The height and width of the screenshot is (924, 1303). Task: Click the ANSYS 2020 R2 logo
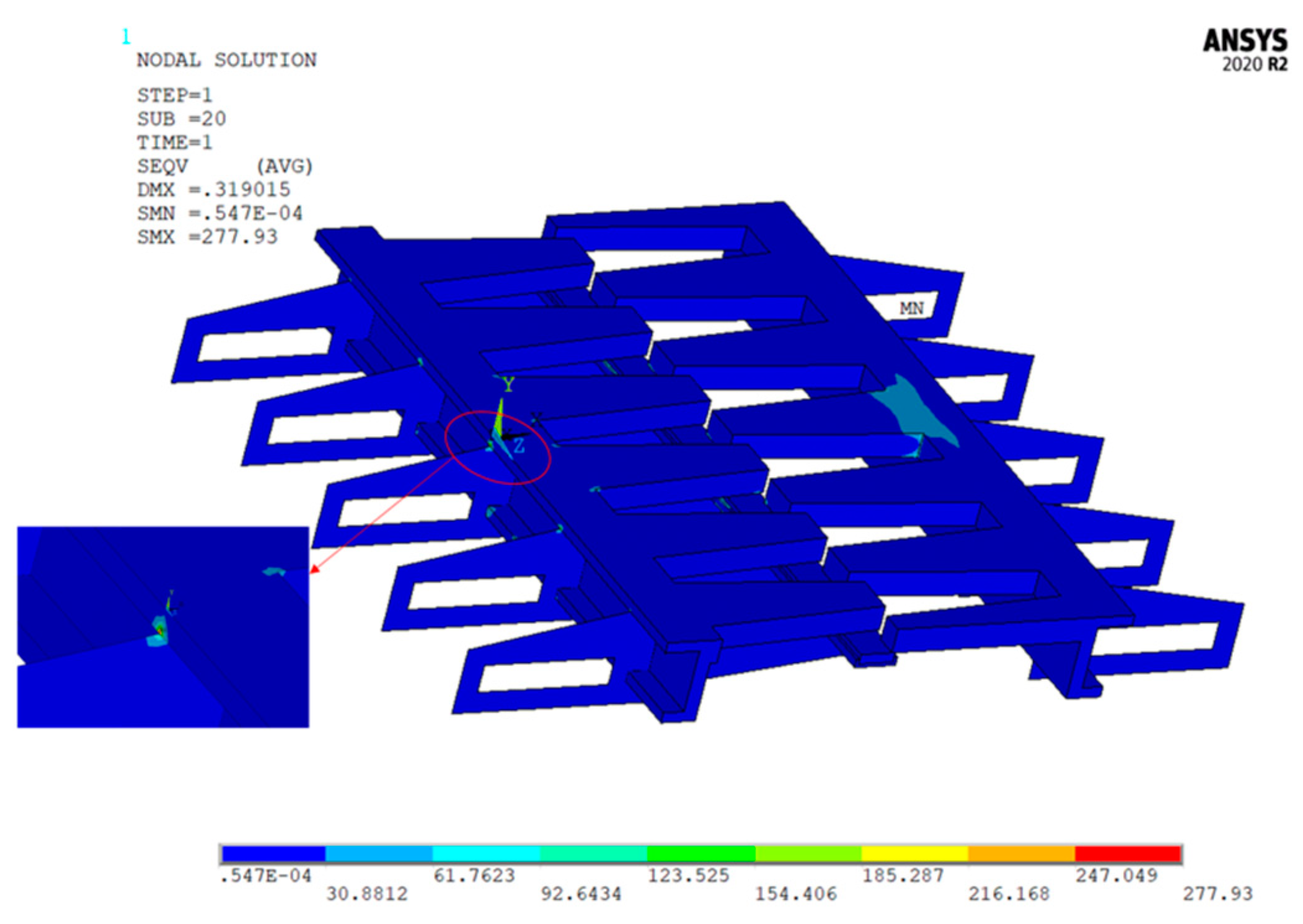(x=1244, y=50)
